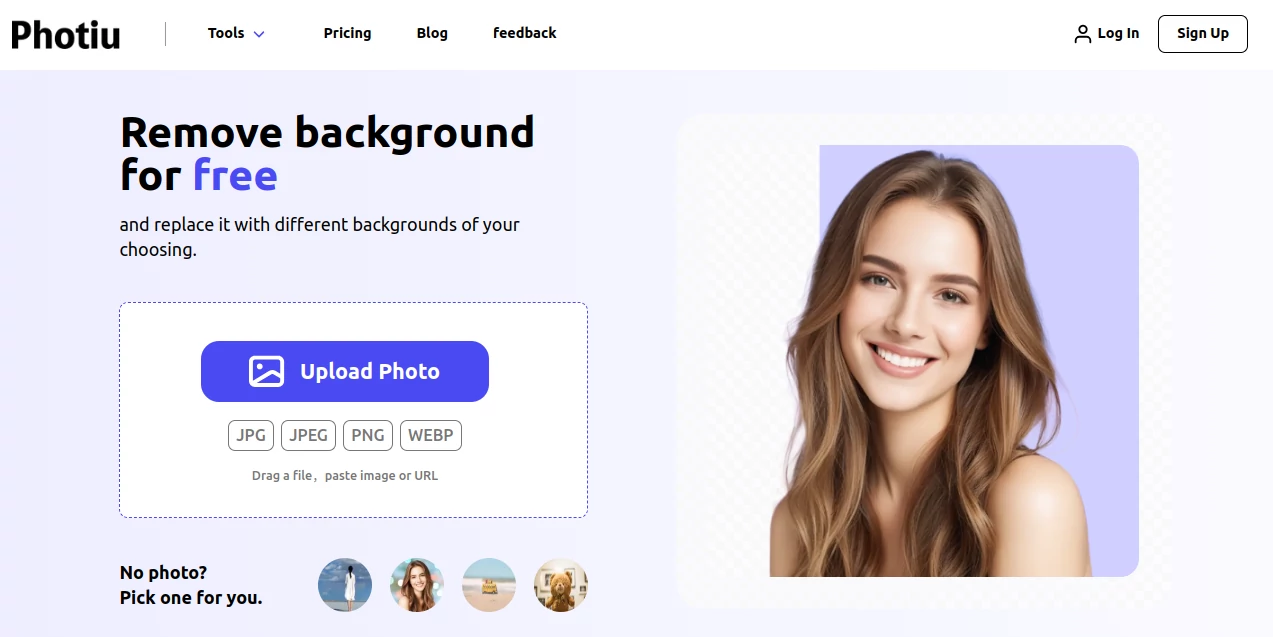Viewport: 1273px width, 637px height.
Task: Click the Photiu logo
Action: (64, 33)
